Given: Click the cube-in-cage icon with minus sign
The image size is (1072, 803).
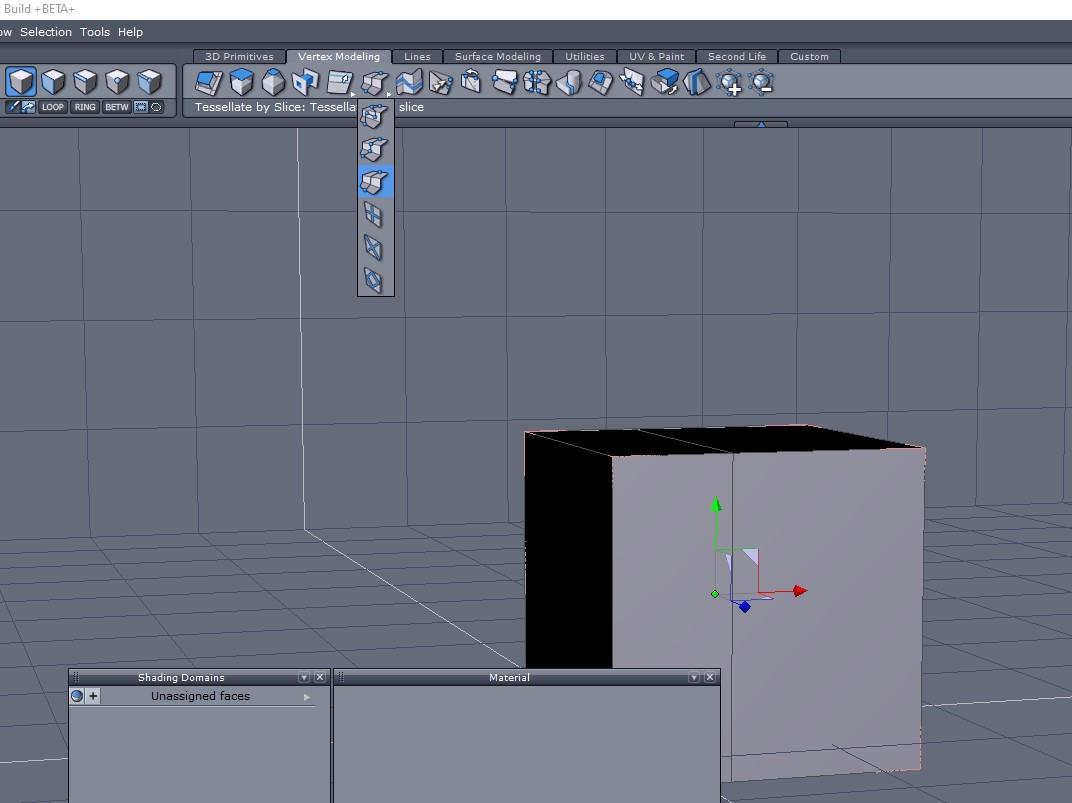Looking at the screenshot, I should (762, 83).
